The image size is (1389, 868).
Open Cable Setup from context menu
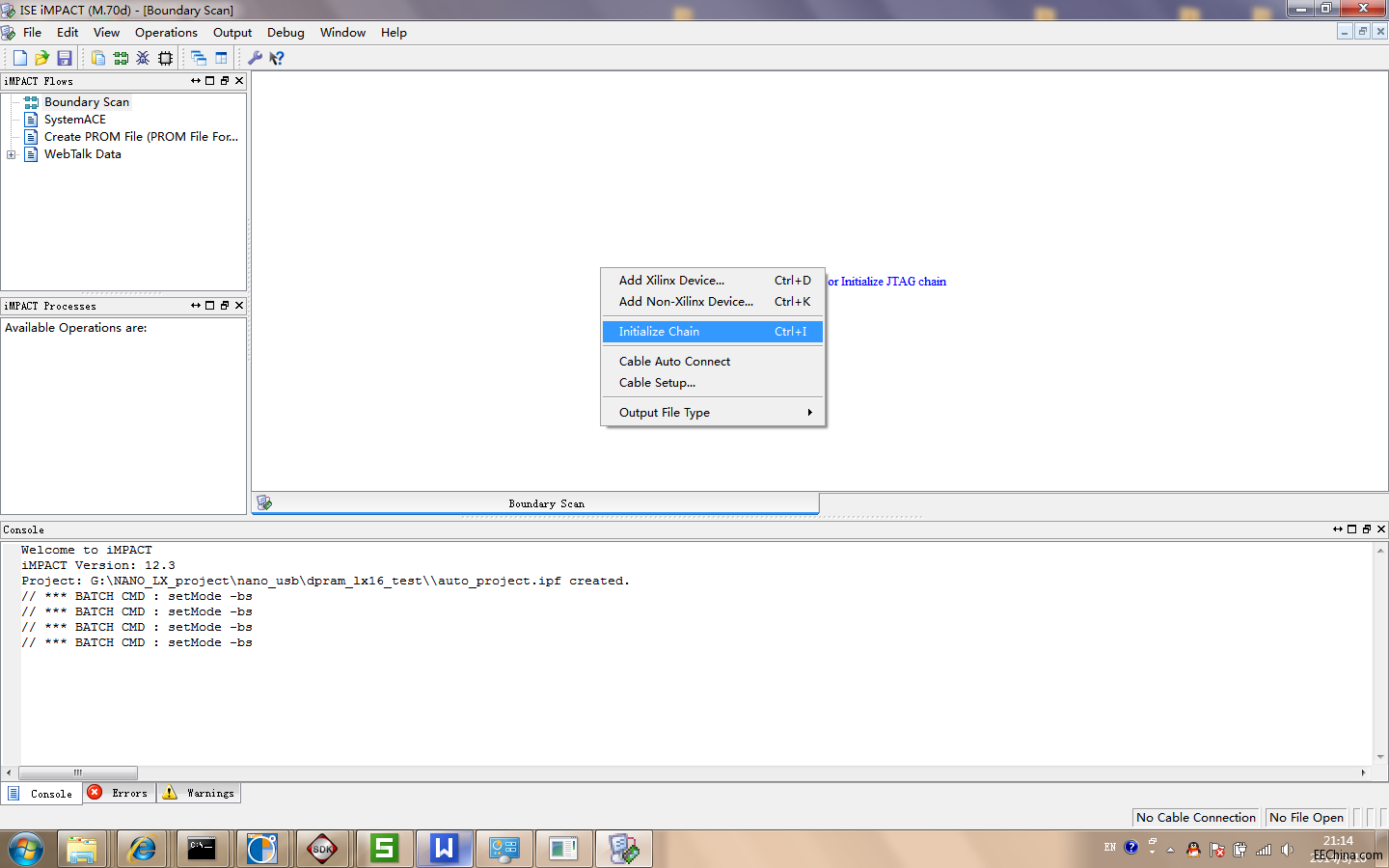tap(713, 383)
